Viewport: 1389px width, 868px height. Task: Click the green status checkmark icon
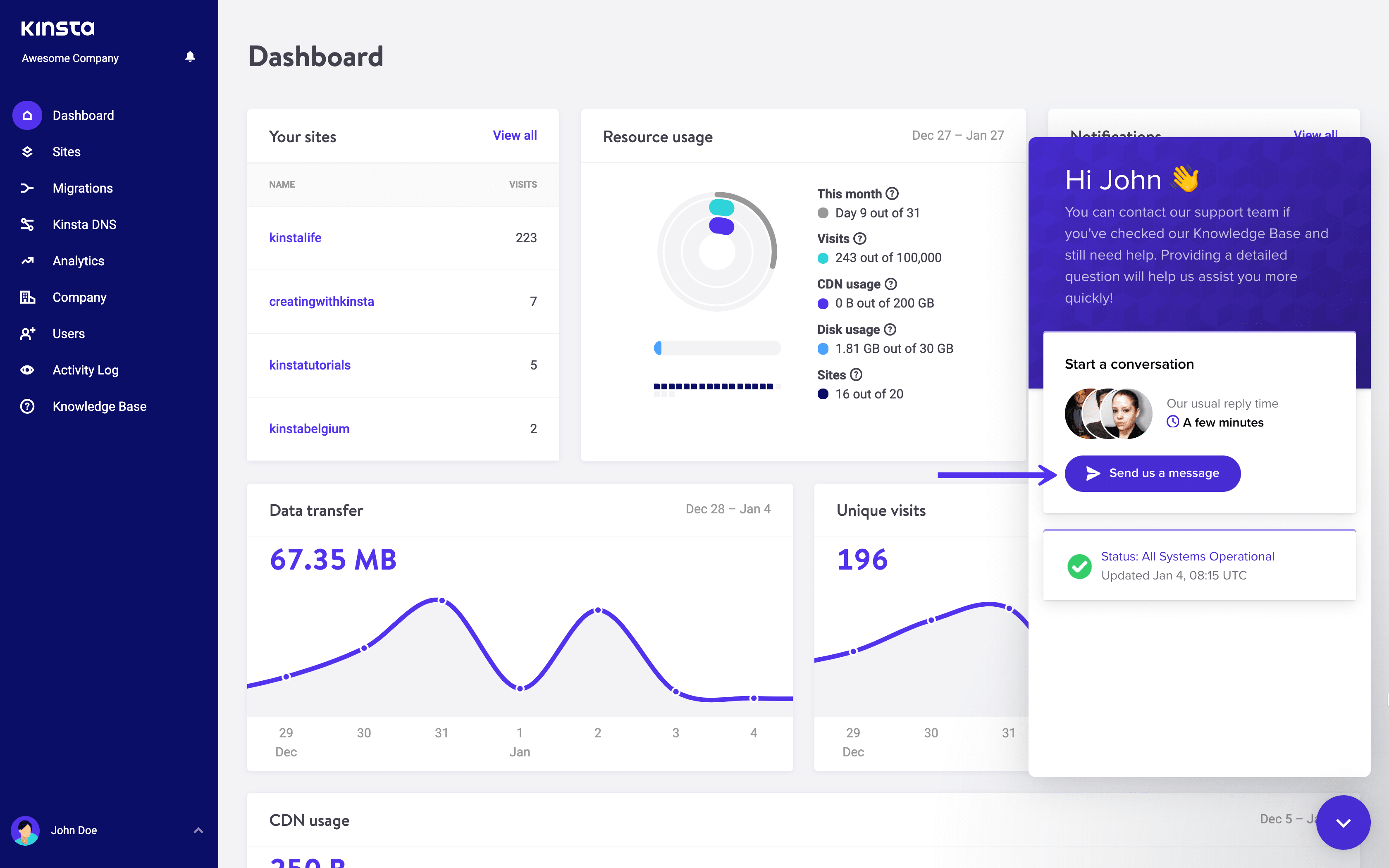pos(1080,566)
